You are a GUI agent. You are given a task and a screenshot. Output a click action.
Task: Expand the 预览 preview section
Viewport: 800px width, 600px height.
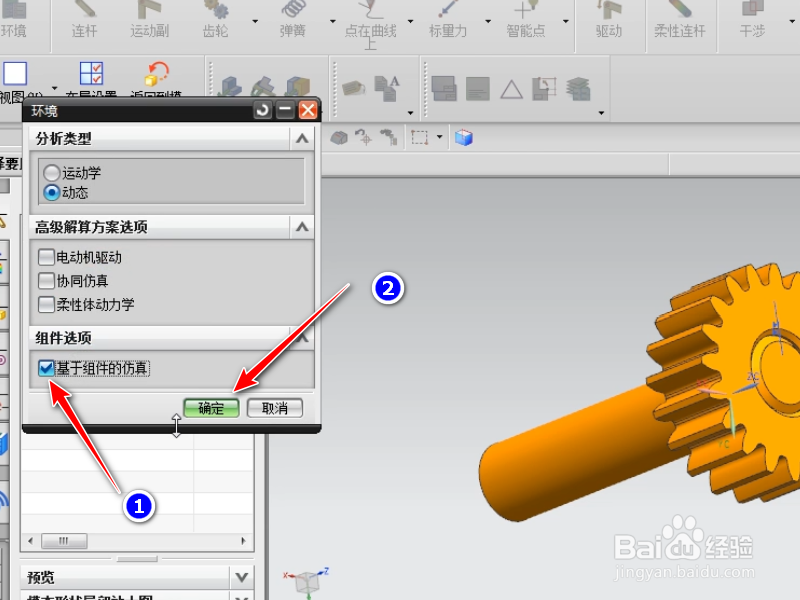tap(241, 578)
